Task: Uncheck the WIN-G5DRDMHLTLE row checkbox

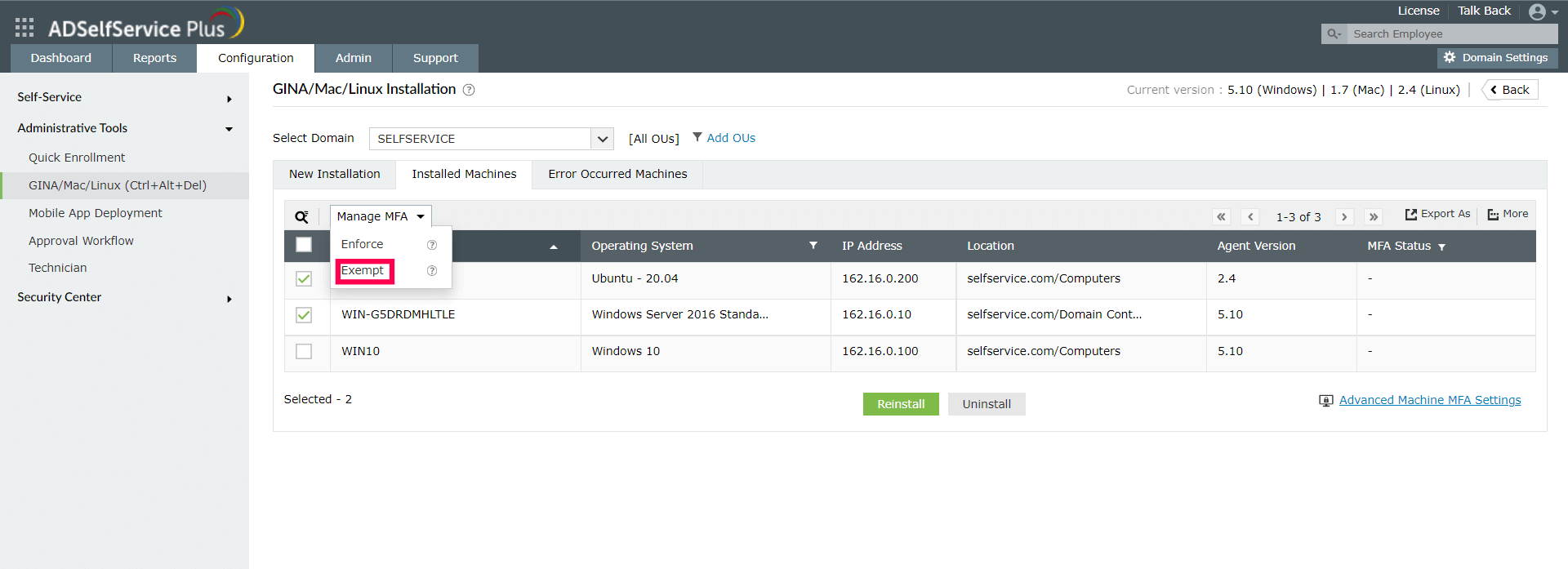Action: [x=304, y=315]
